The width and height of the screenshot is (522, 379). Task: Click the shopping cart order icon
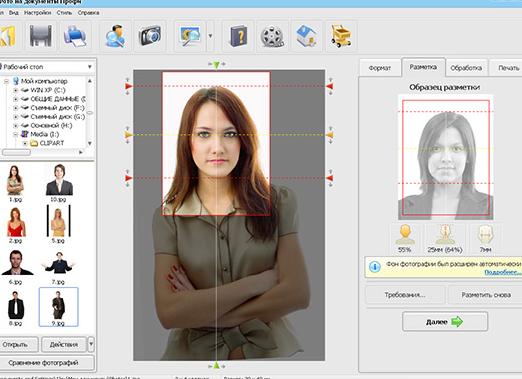pyautogui.click(x=341, y=35)
